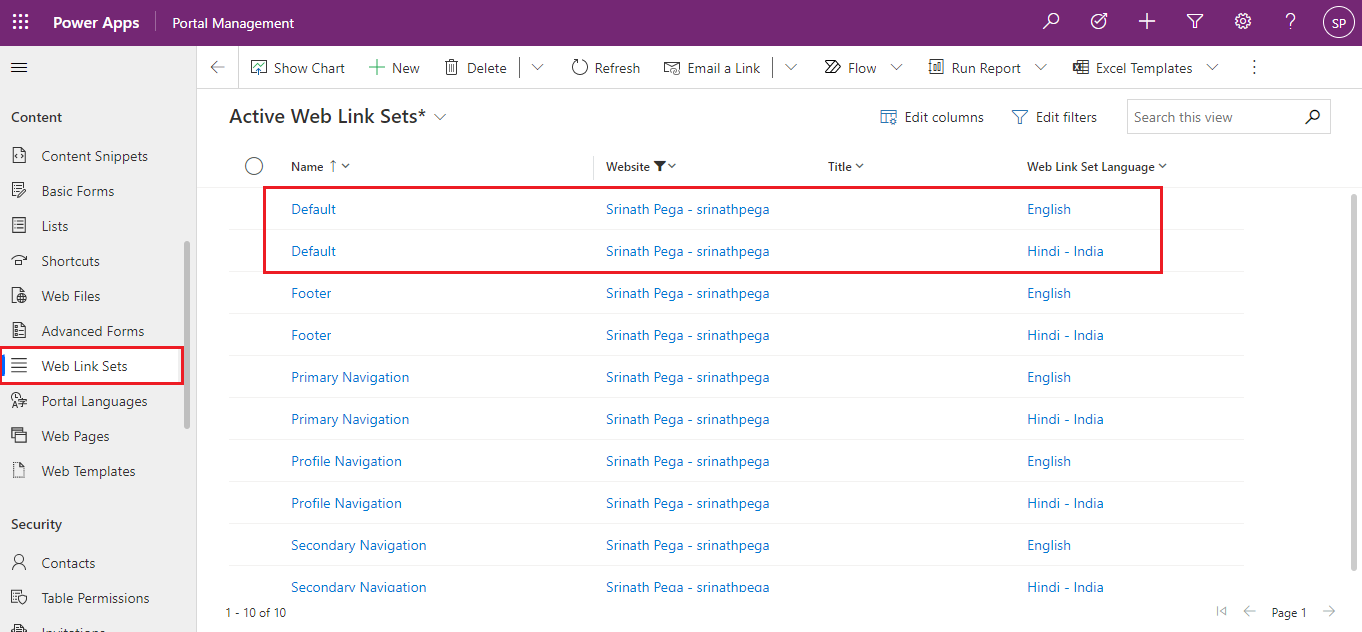1362x632 pixels.
Task: Open Content Snippets in left navigation
Action: point(94,156)
